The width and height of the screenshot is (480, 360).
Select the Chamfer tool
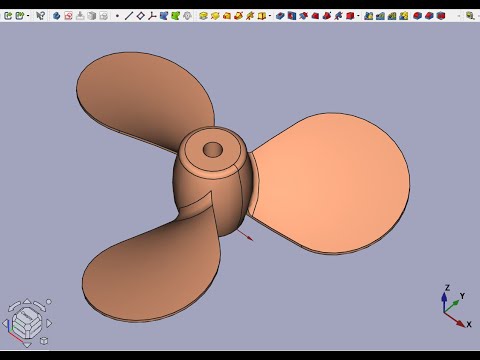(x=429, y=15)
